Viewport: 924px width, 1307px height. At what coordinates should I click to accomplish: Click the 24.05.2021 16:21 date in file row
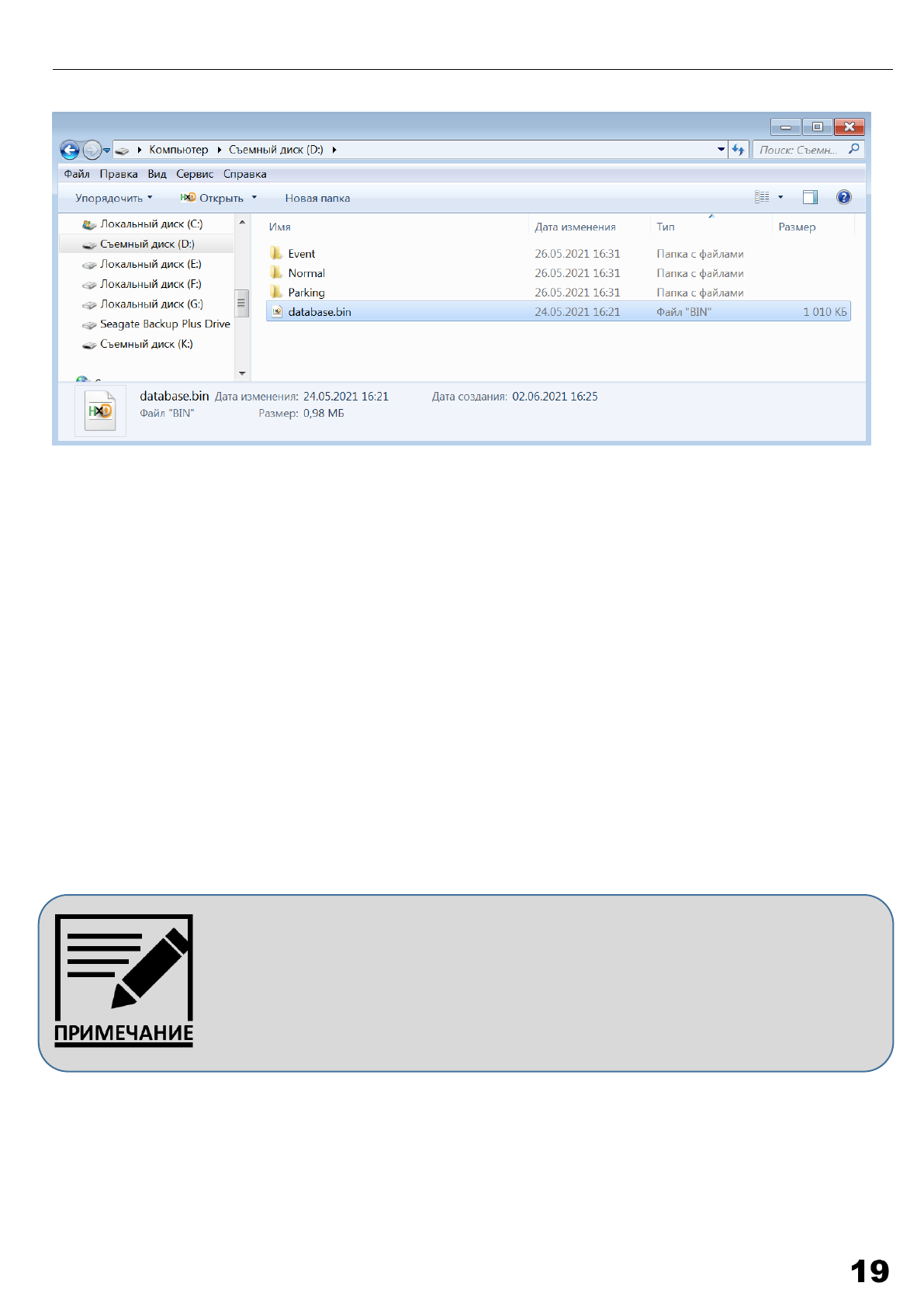point(577,312)
